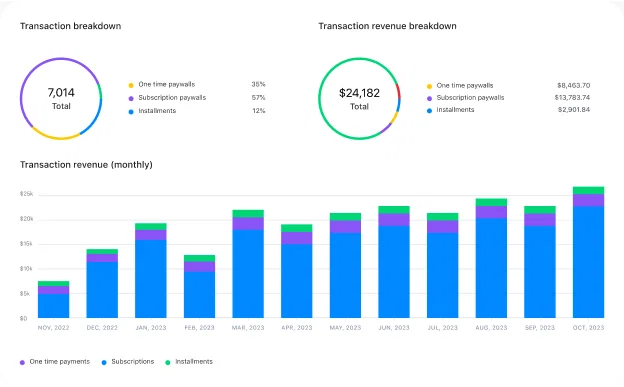This screenshot has height=387, width=624.
Task: Click the blue Subscriptions segment of SEP, 2023 bar
Action: [540, 272]
